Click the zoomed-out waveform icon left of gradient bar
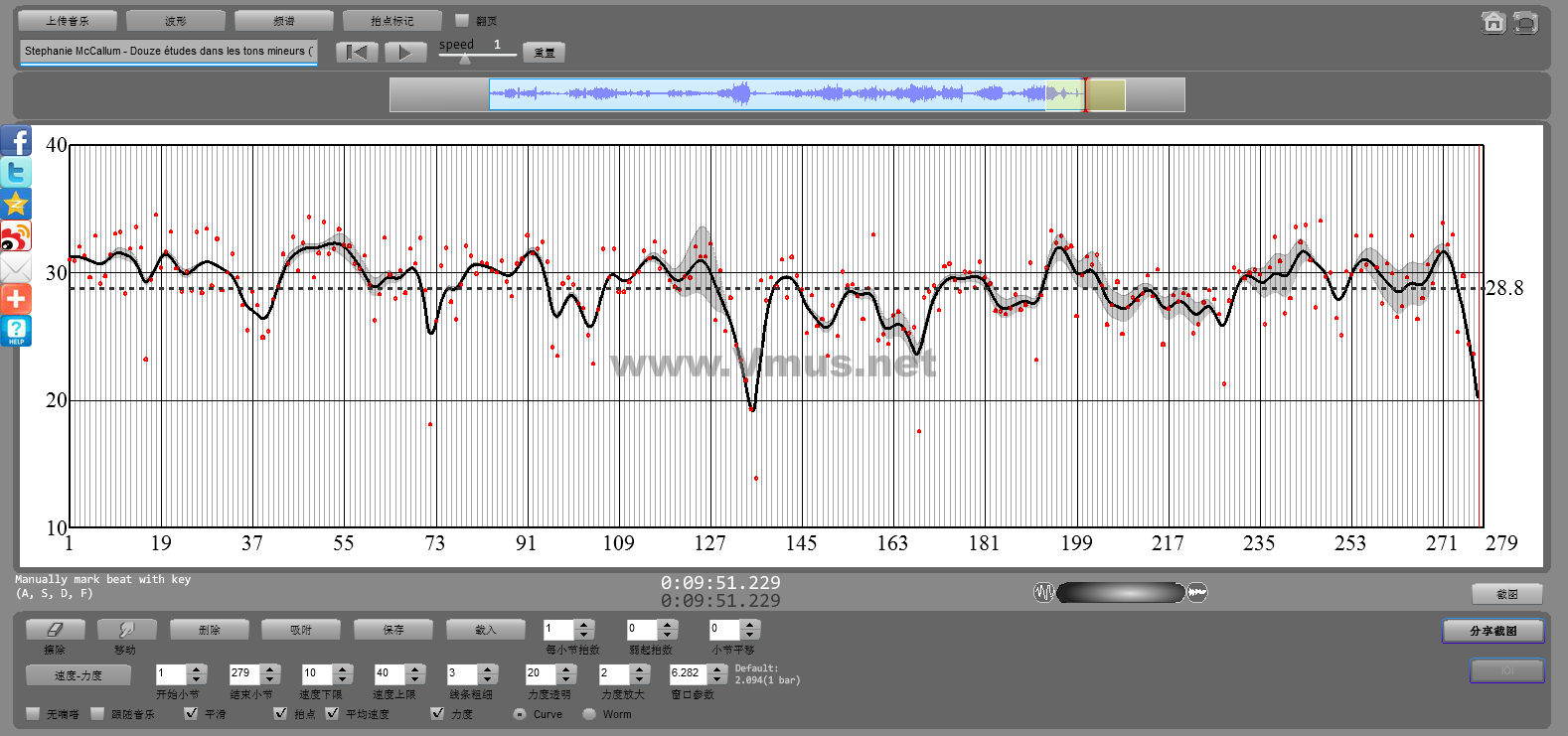Viewport: 1568px width, 736px height. [x=1043, y=593]
